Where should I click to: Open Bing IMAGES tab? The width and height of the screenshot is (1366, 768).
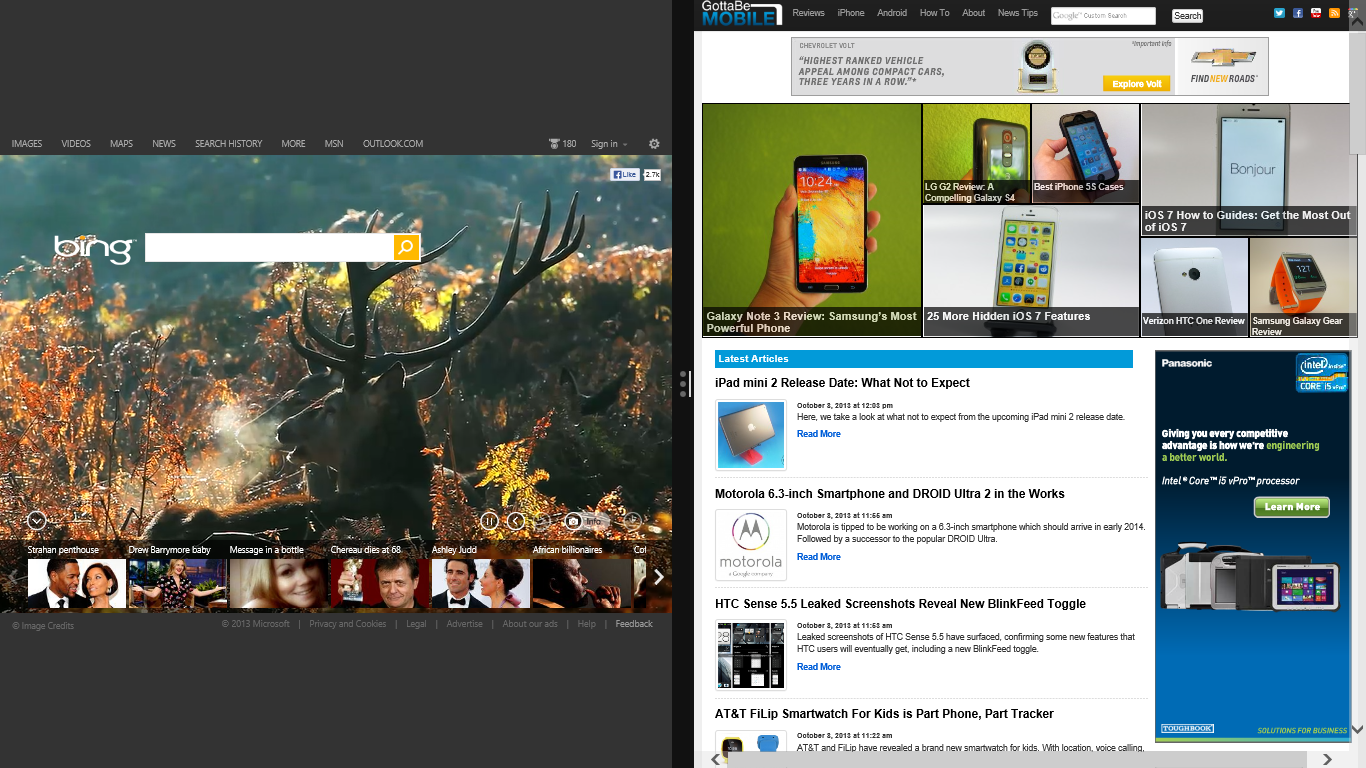coord(27,144)
